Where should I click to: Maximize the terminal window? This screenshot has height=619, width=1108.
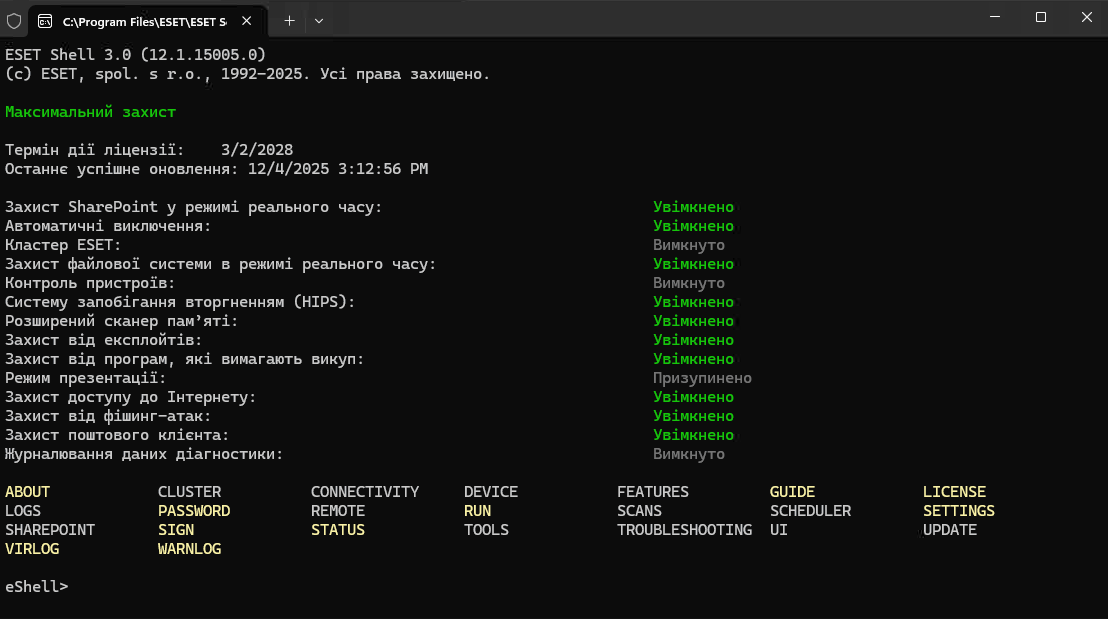[x=1040, y=17]
